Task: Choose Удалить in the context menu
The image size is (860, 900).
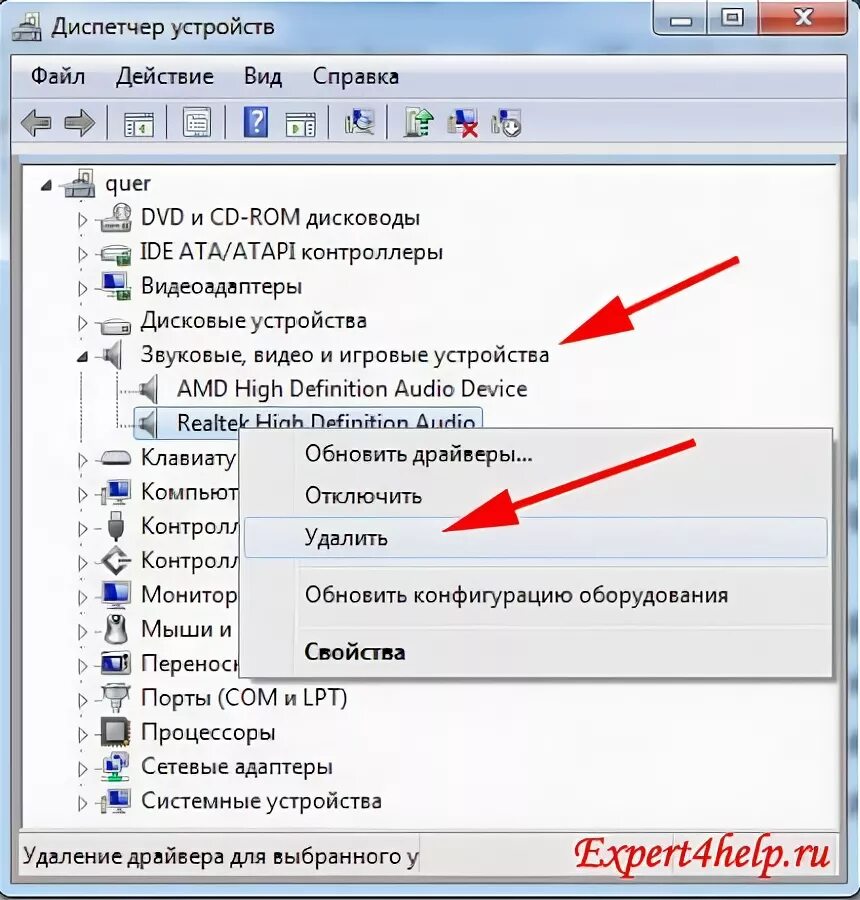Action: 346,537
